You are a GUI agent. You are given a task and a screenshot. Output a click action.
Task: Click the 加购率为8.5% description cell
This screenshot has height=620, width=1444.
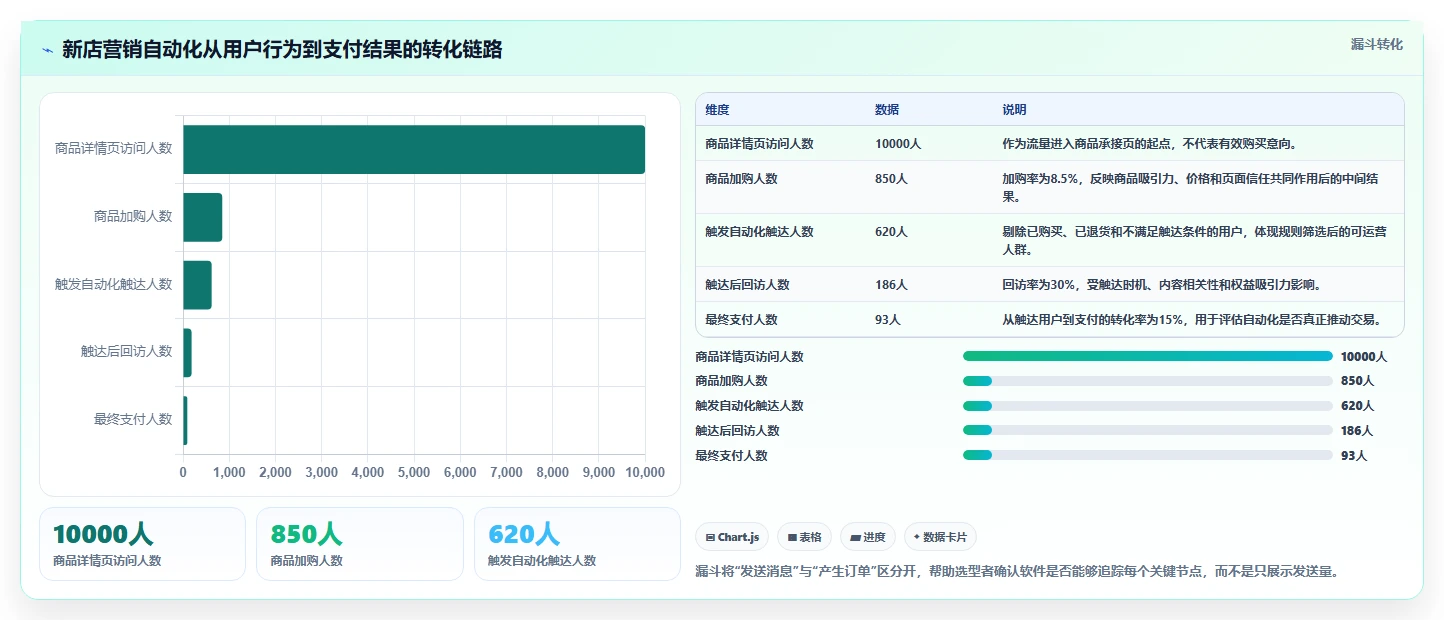point(1196,188)
